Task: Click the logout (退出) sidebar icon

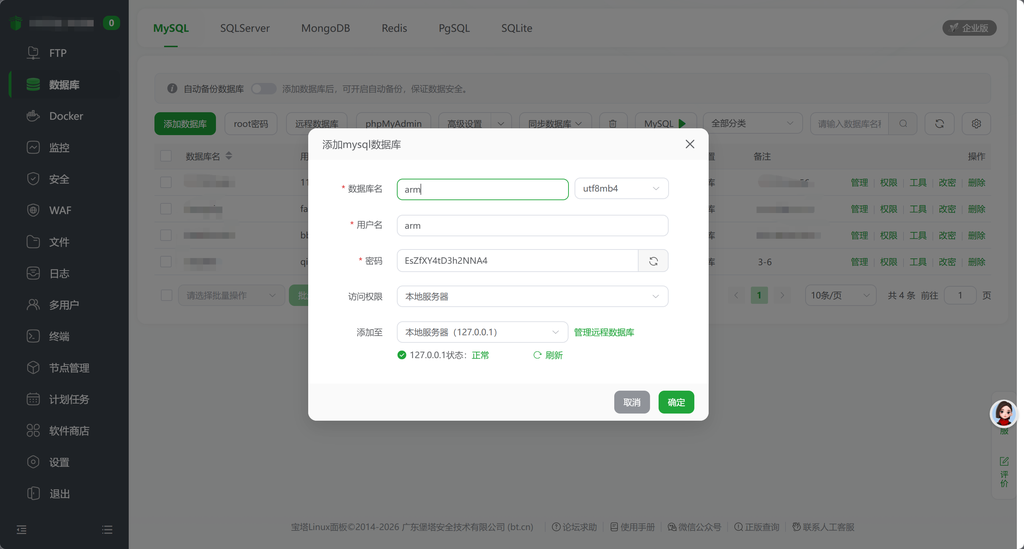Action: (33, 494)
